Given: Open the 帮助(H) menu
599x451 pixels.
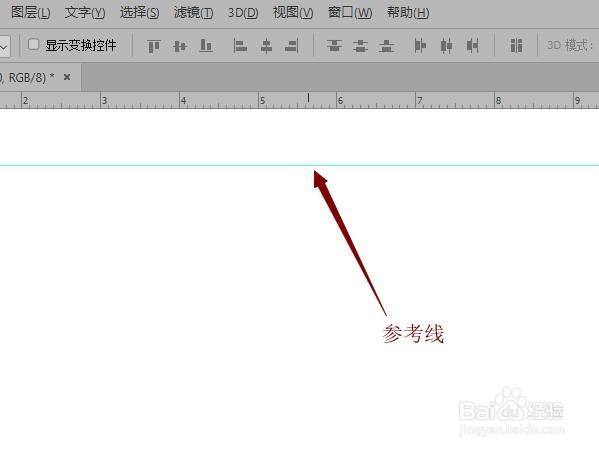Looking at the screenshot, I should 408,13.
